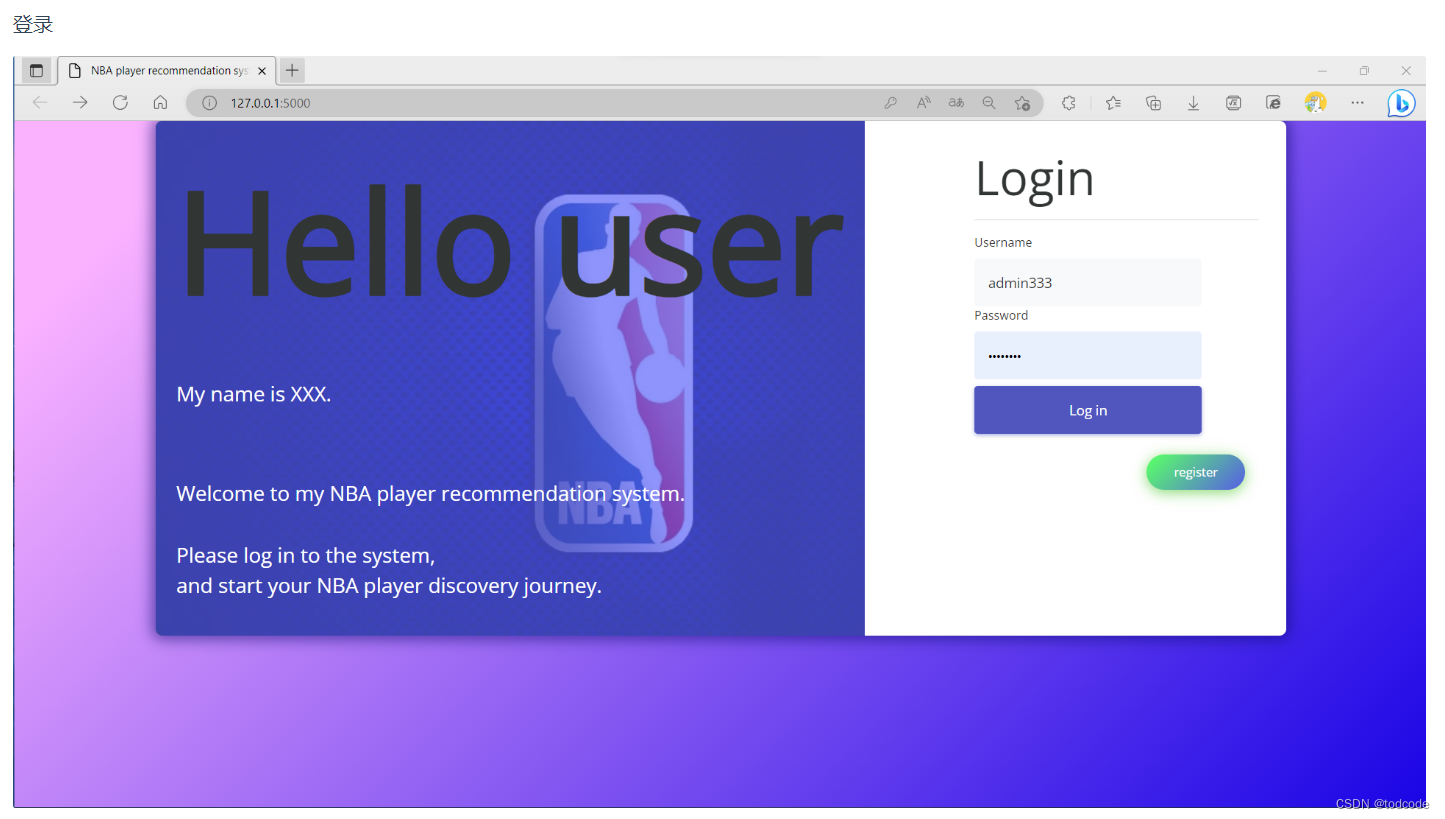Close the browser window
Viewport: 1445px width, 819px height.
point(1406,71)
